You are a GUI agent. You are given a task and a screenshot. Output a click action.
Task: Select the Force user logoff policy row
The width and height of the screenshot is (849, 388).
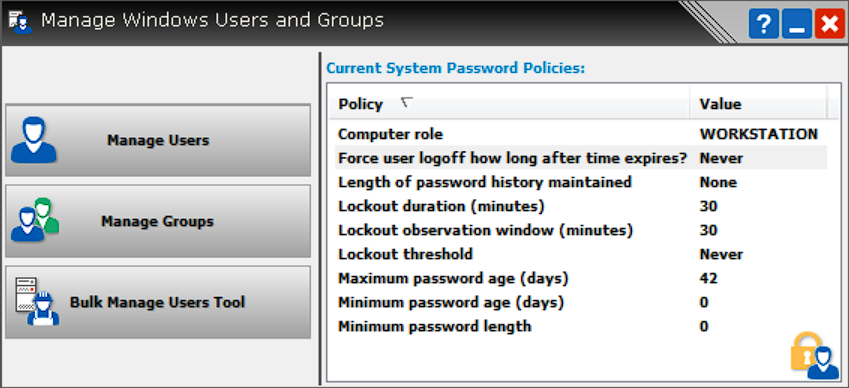[578, 158]
